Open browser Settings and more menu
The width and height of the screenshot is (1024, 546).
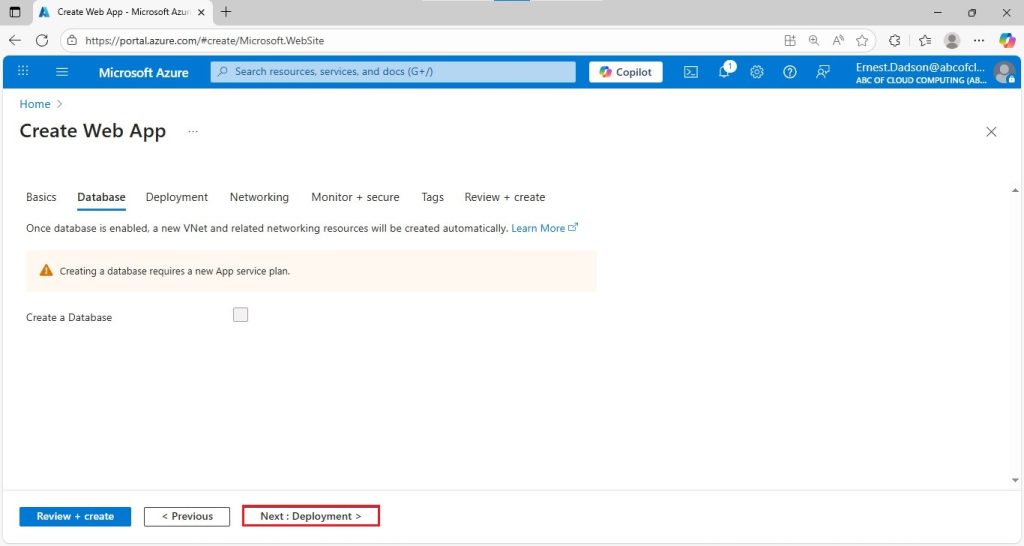(x=978, y=40)
